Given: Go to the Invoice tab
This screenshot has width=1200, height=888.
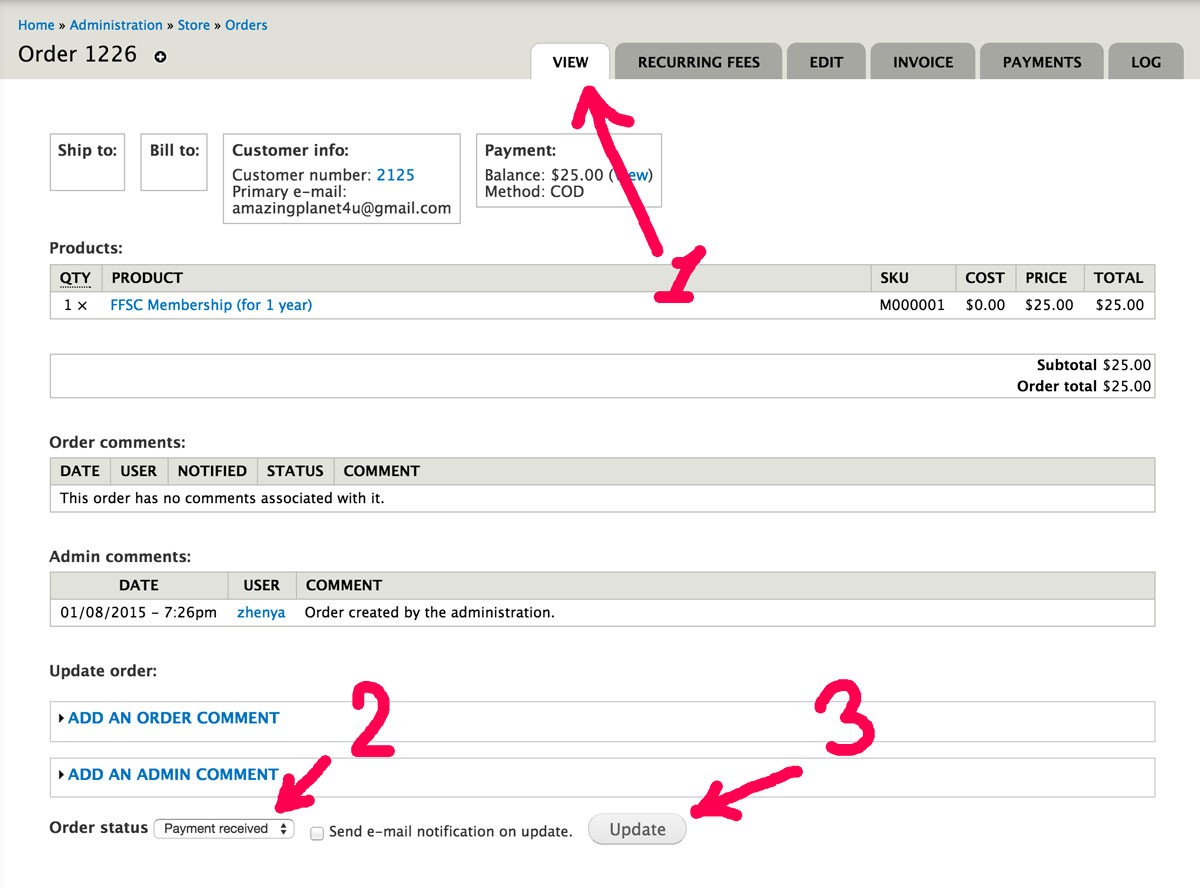Looking at the screenshot, I should click(923, 62).
